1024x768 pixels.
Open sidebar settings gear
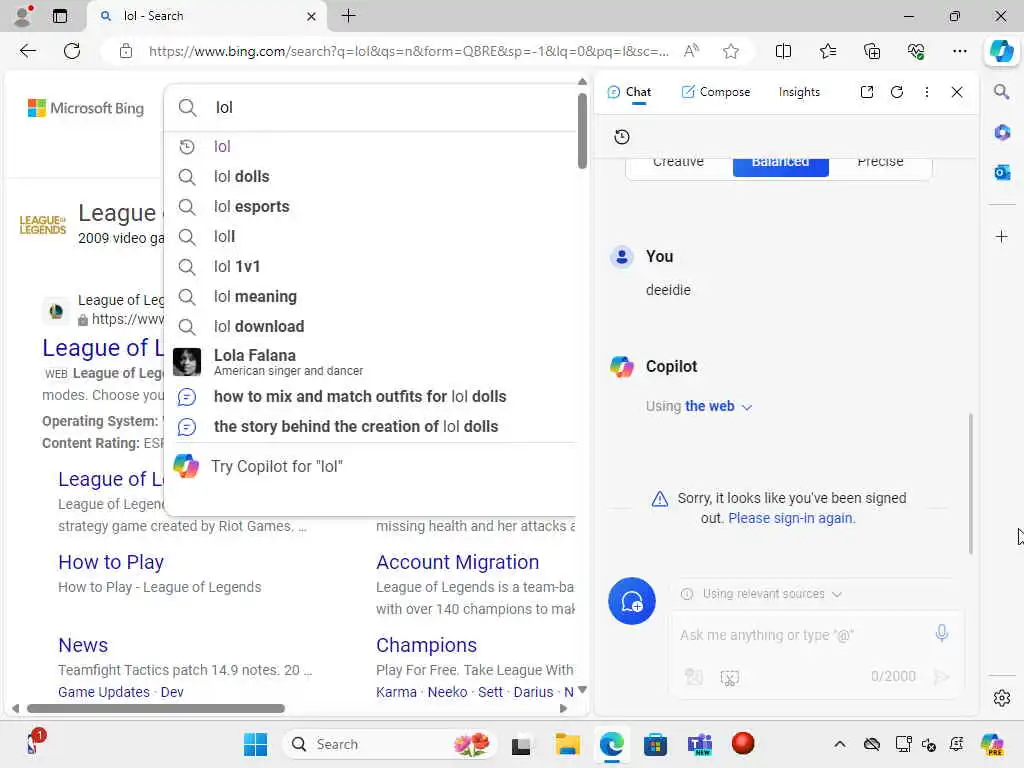pos(1001,698)
